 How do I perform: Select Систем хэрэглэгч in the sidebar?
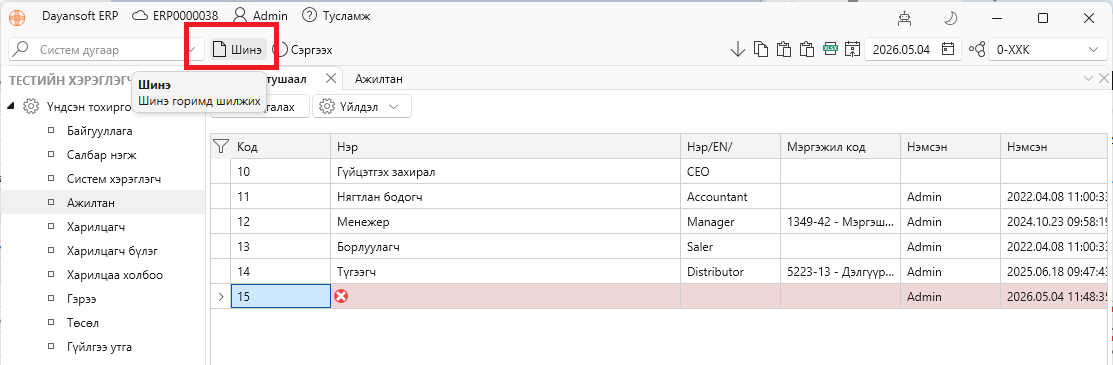tap(114, 179)
